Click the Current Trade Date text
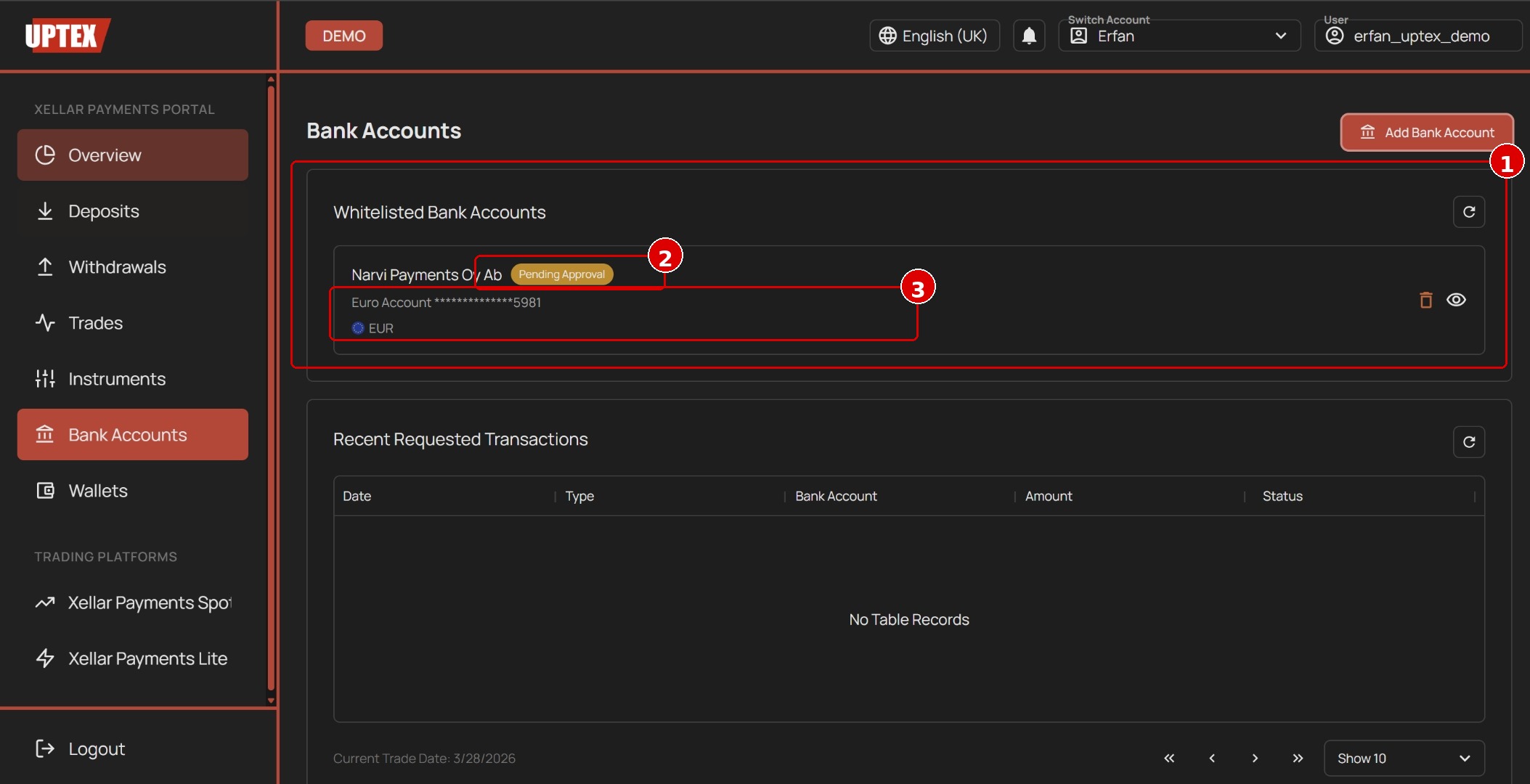Viewport: 1530px width, 784px height. (x=424, y=759)
